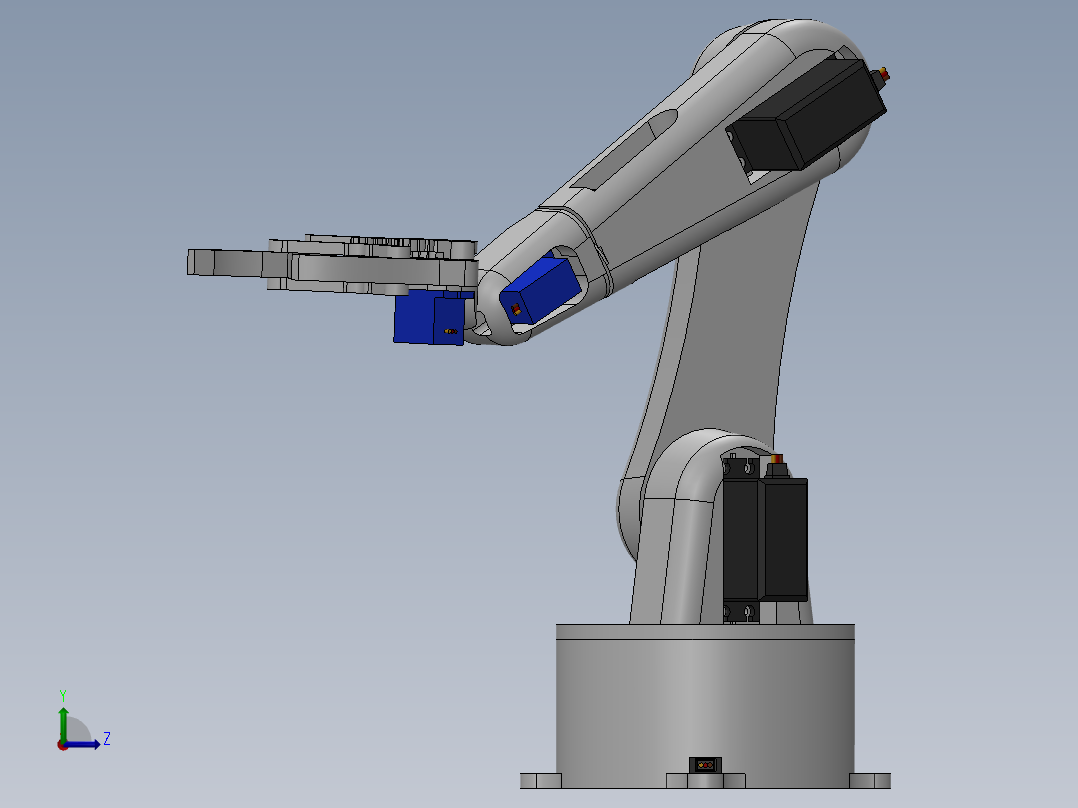Click the Z axis label
The height and width of the screenshot is (808, 1078).
click(107, 740)
